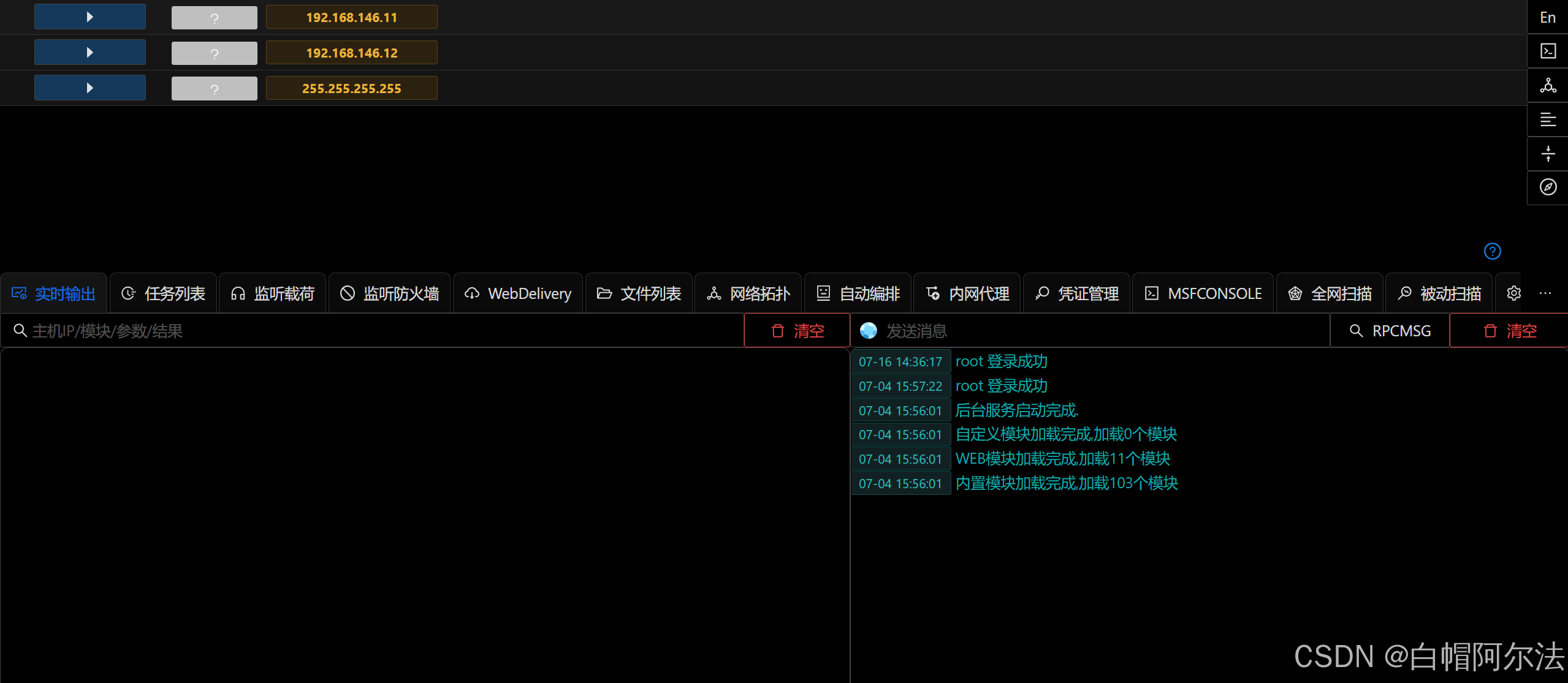Viewport: 1568px width, 683px height.
Task: Click log timestamp 07-16 14:36:17
Action: 900,361
